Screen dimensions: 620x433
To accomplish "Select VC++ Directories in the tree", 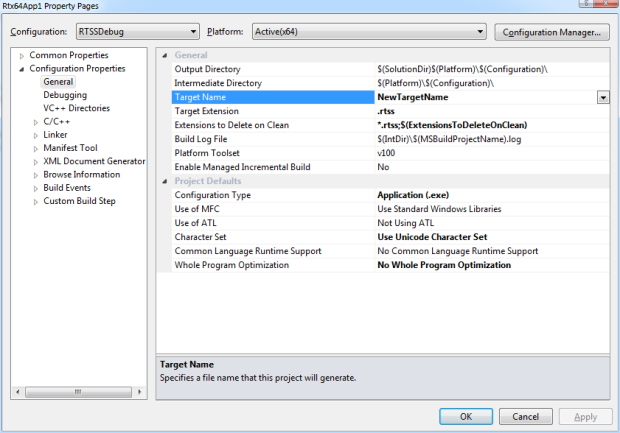I will click(x=76, y=108).
